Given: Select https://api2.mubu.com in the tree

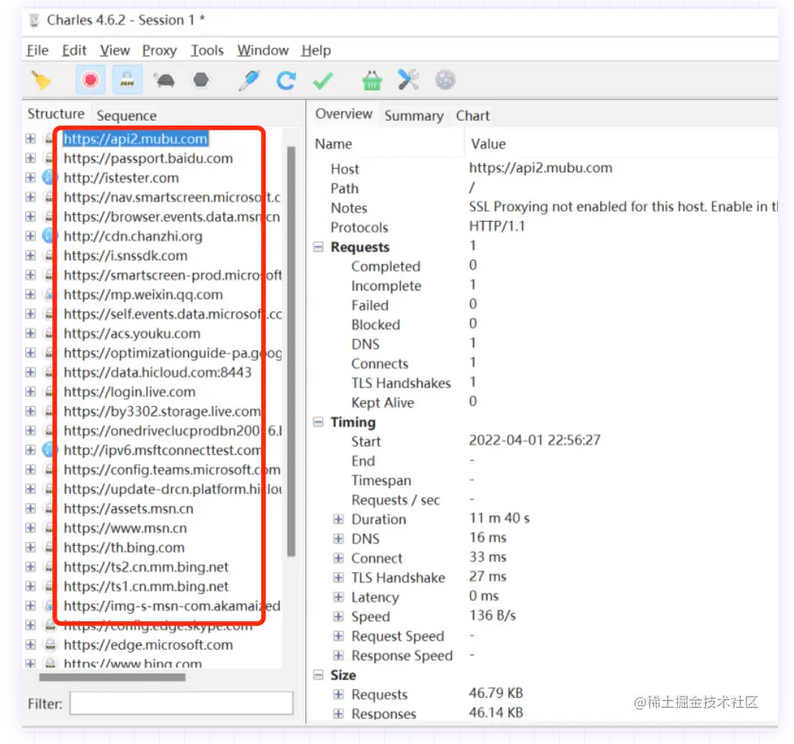Looking at the screenshot, I should pyautogui.click(x=136, y=139).
